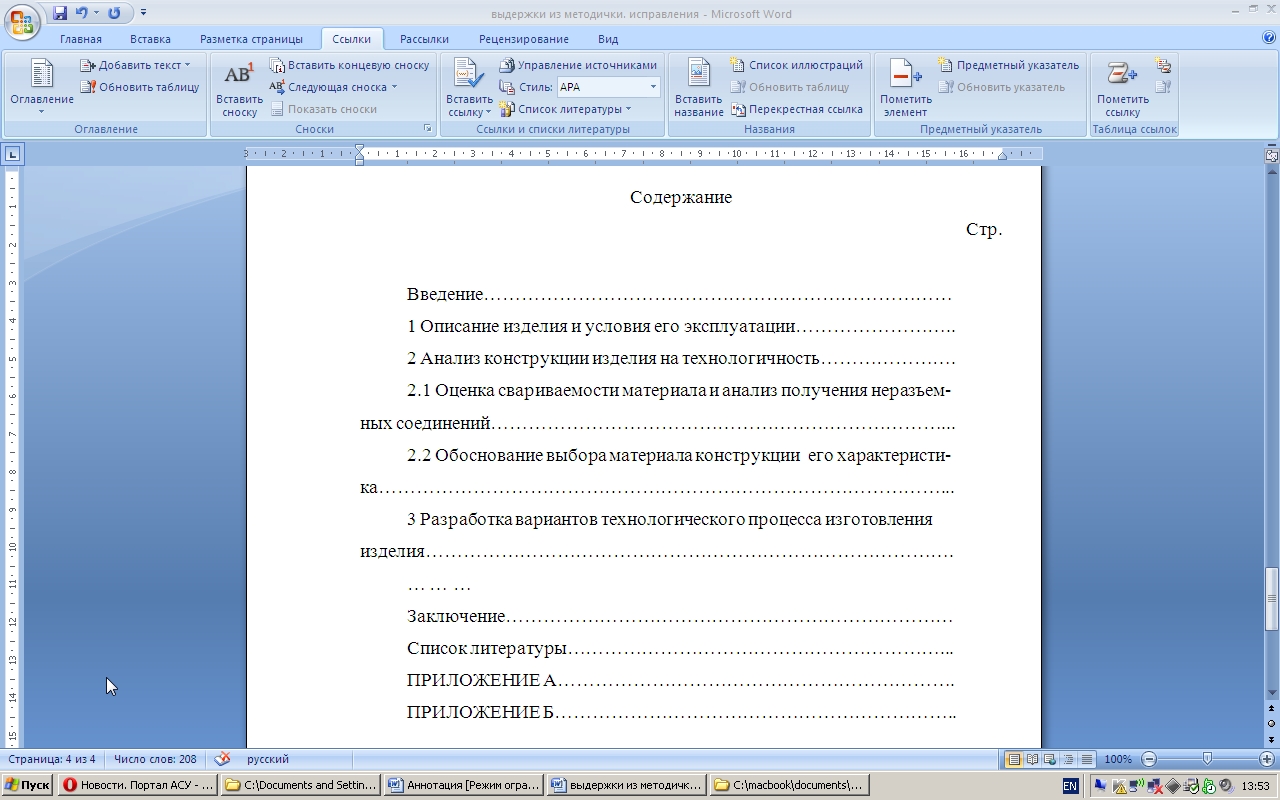Open Следующая сноска dropdown
This screenshot has width=1280, height=800.
point(333,87)
